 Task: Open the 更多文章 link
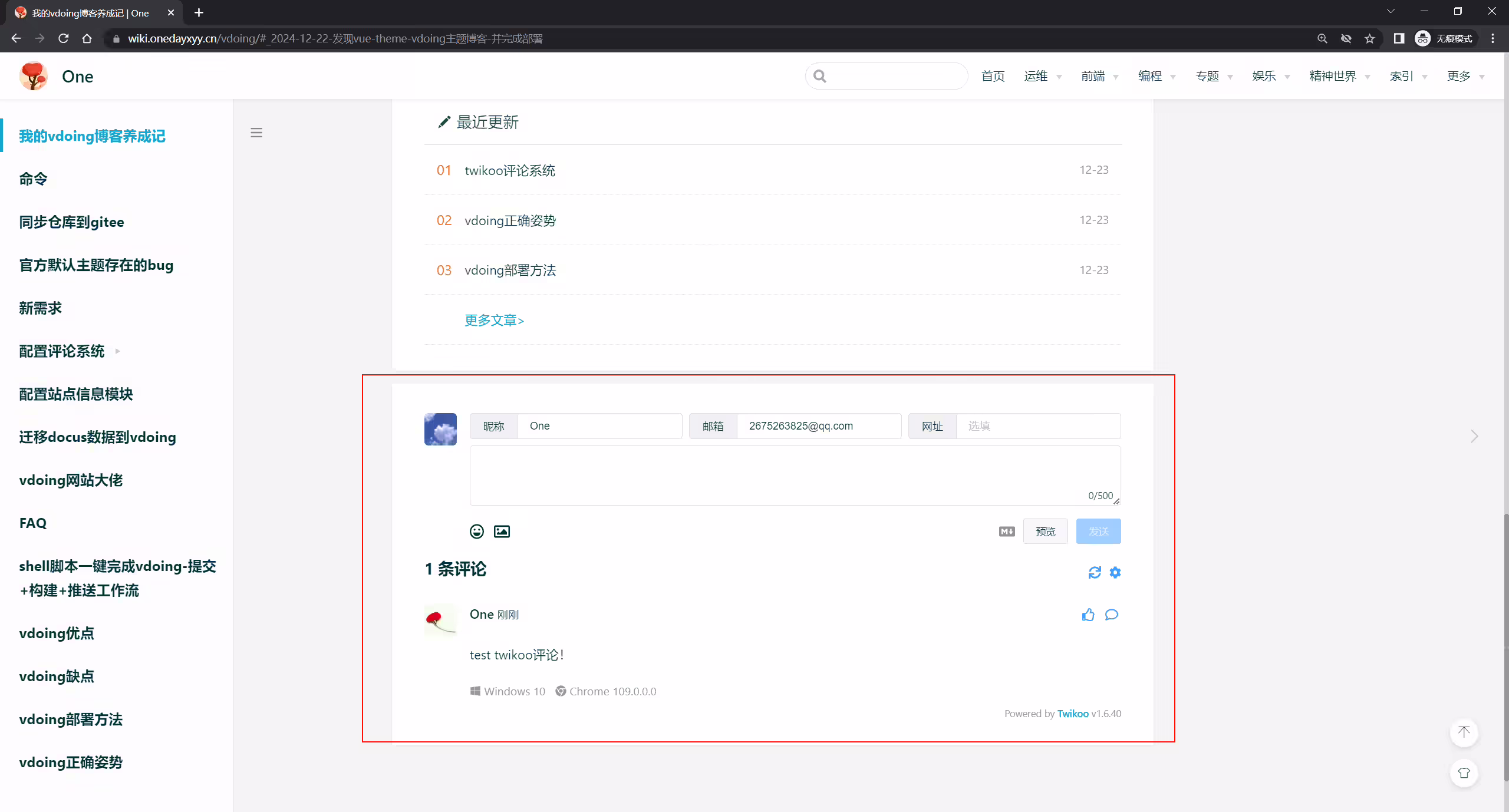(x=494, y=320)
